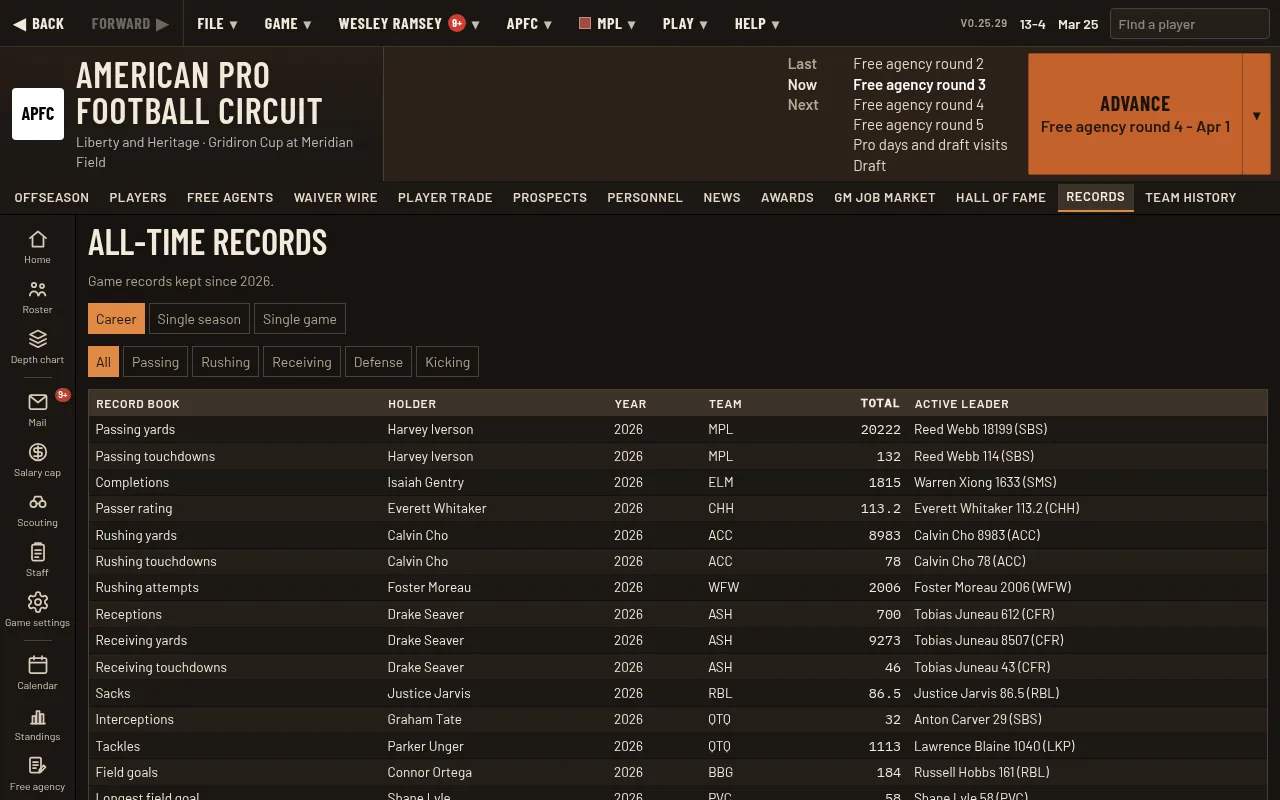Open the Game settings gear icon

click(x=37, y=609)
